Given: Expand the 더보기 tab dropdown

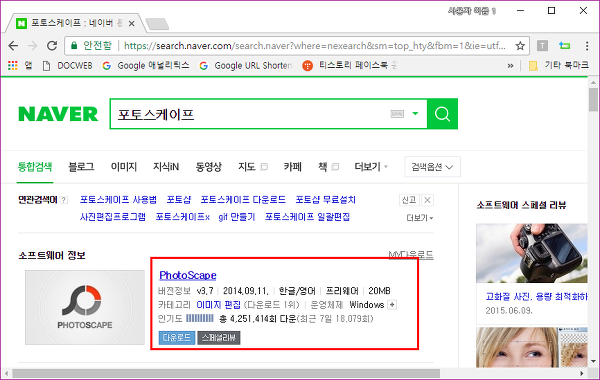Looking at the screenshot, I should tap(371, 167).
